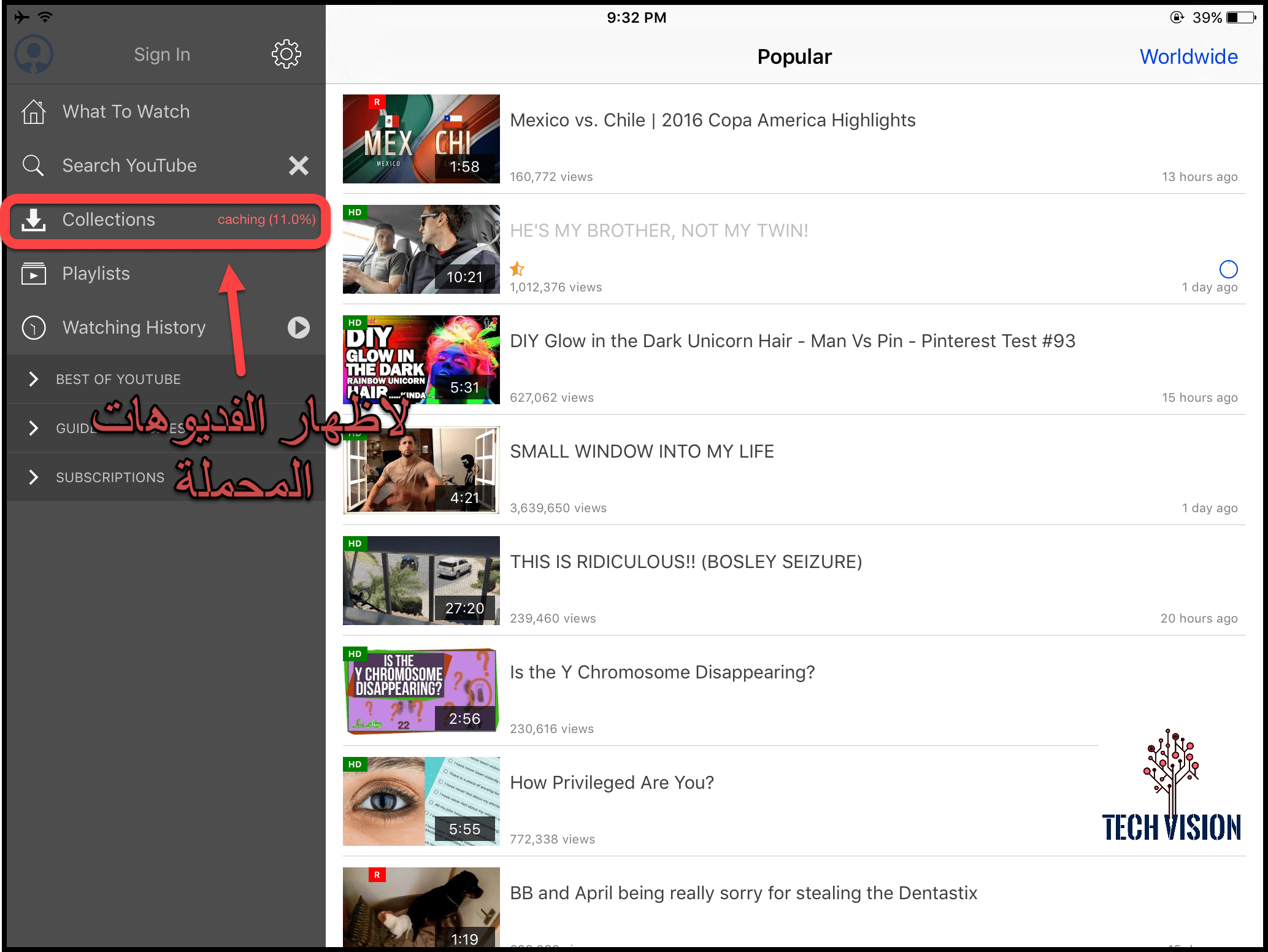Open the settings gear icon
The width and height of the screenshot is (1268, 952).
coord(286,55)
